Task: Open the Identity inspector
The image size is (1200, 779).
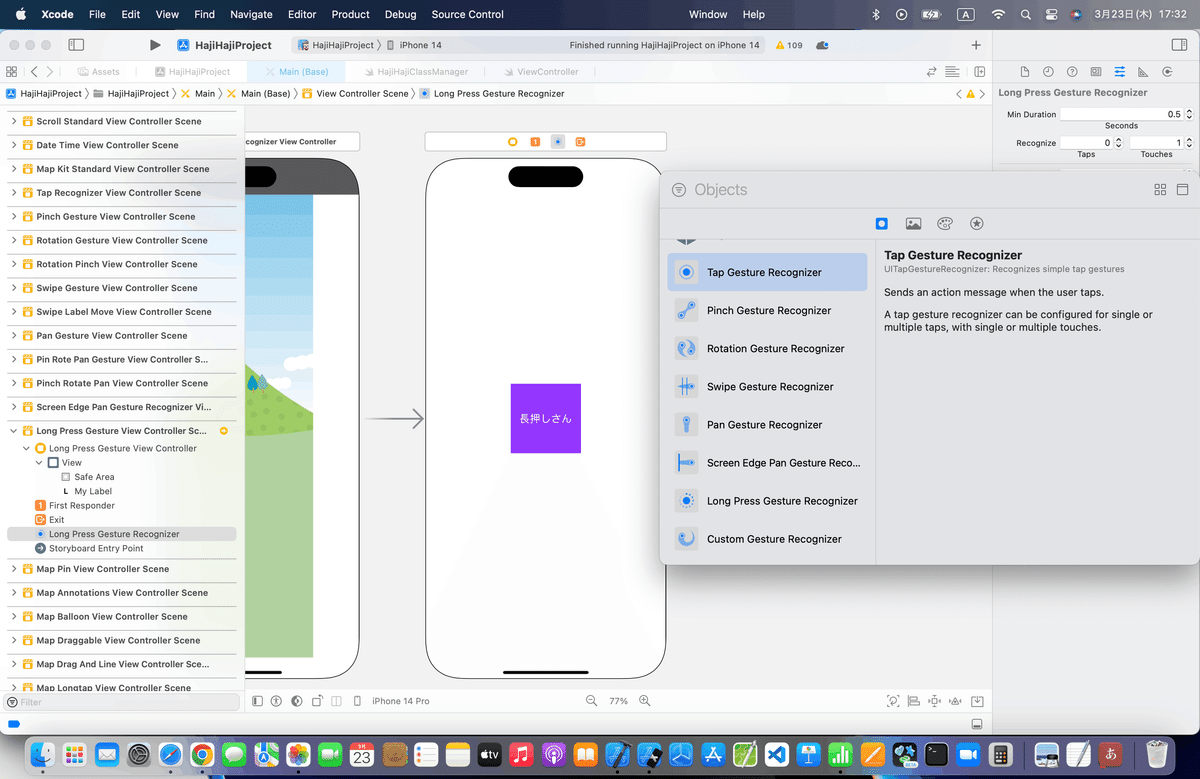Action: pos(1096,72)
